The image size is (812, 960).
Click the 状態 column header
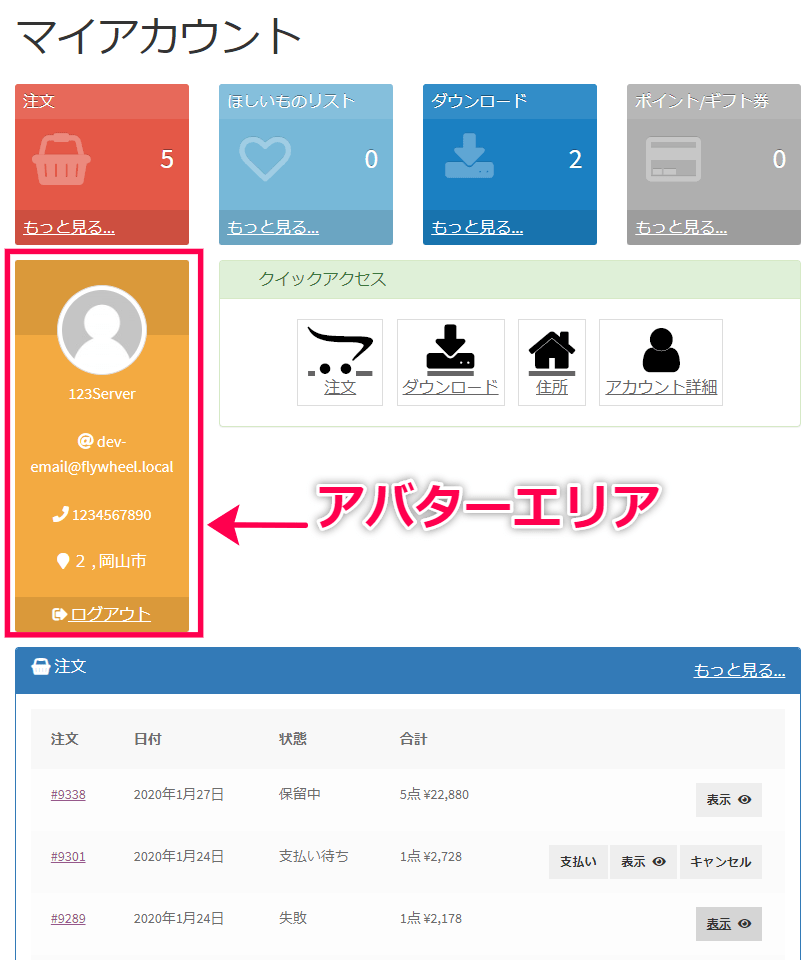tap(293, 739)
